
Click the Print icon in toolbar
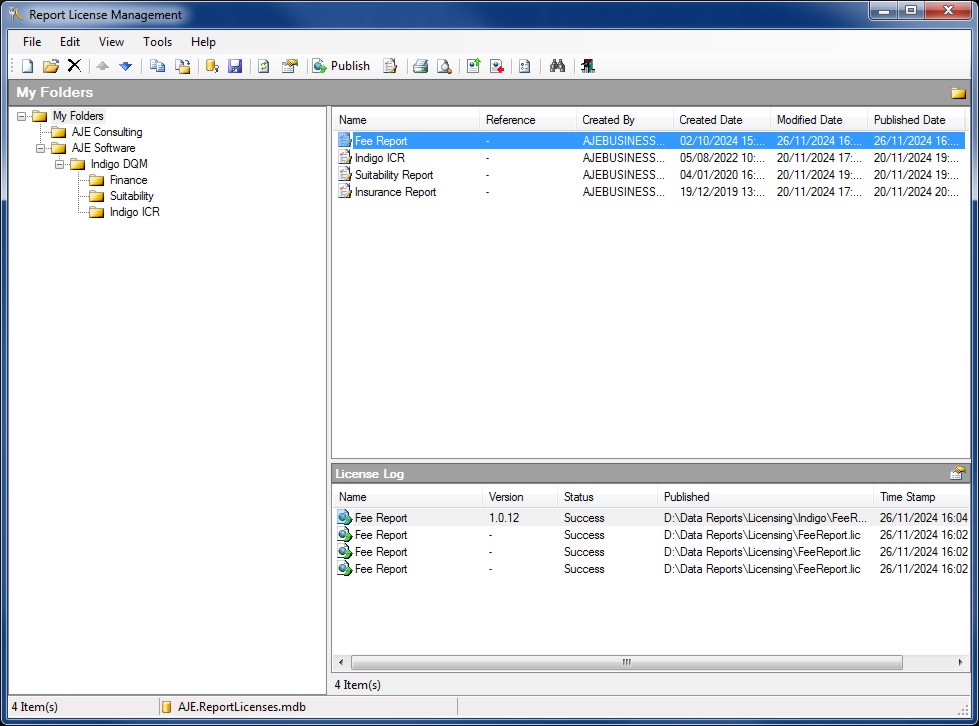420,66
